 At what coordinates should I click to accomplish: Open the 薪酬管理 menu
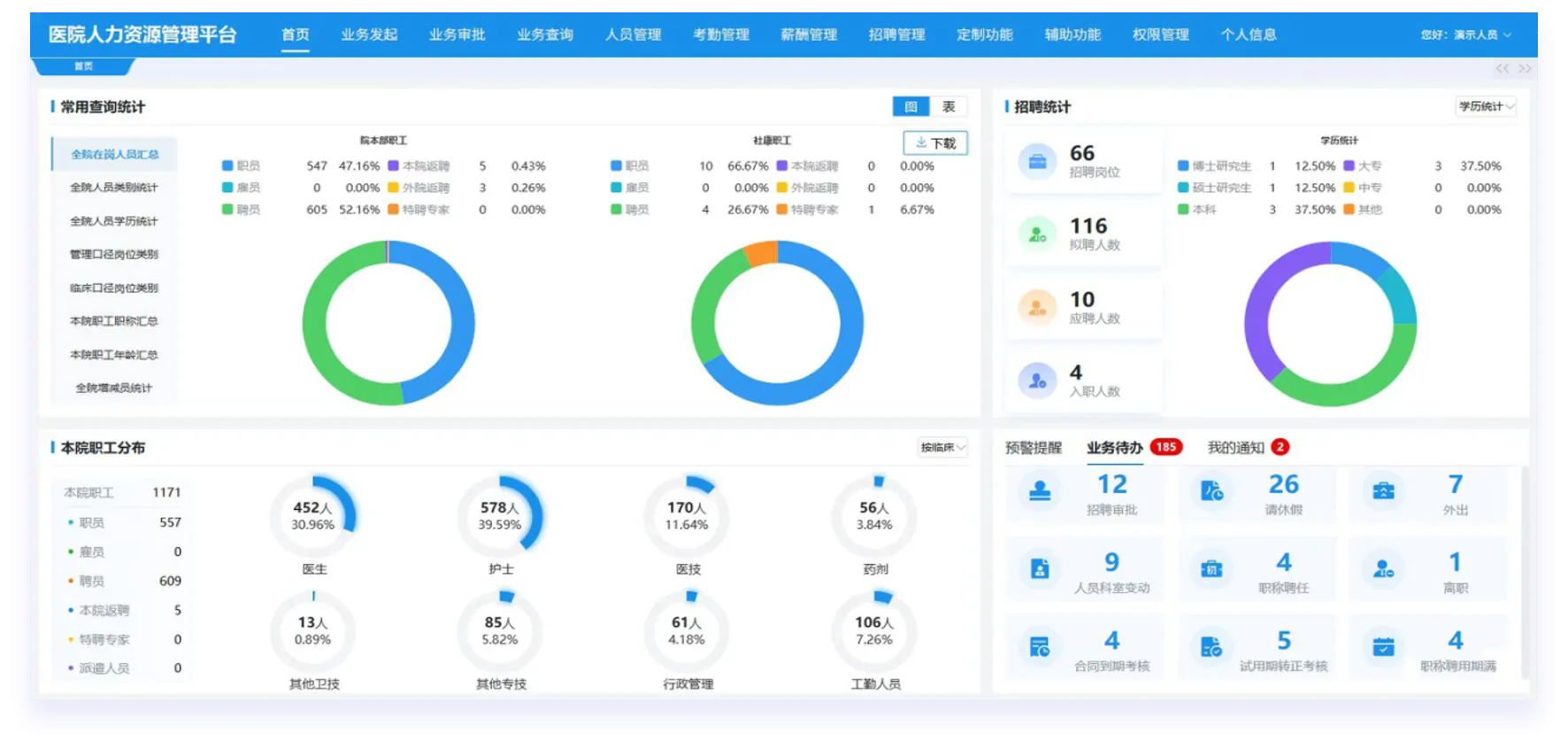pos(809,35)
